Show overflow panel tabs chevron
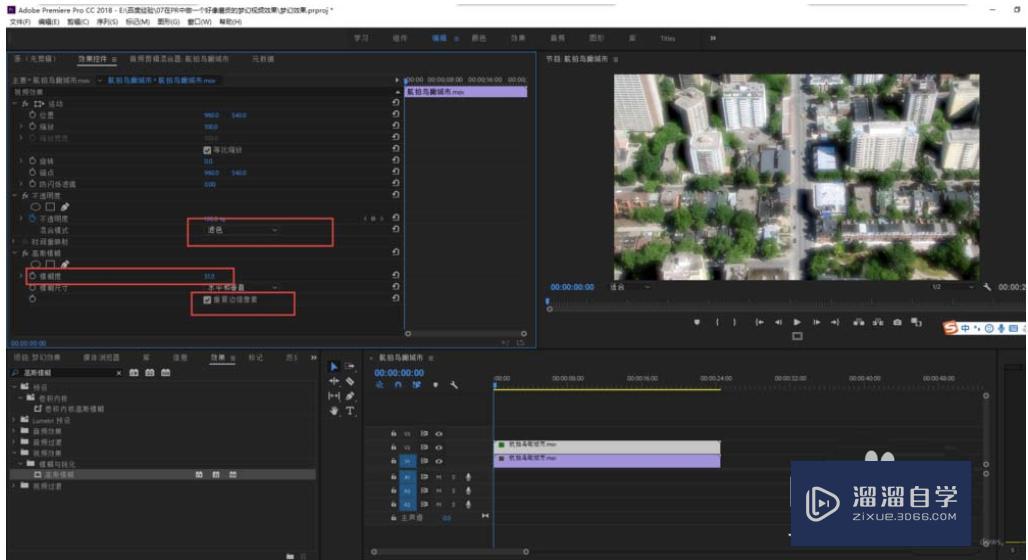 pos(313,357)
